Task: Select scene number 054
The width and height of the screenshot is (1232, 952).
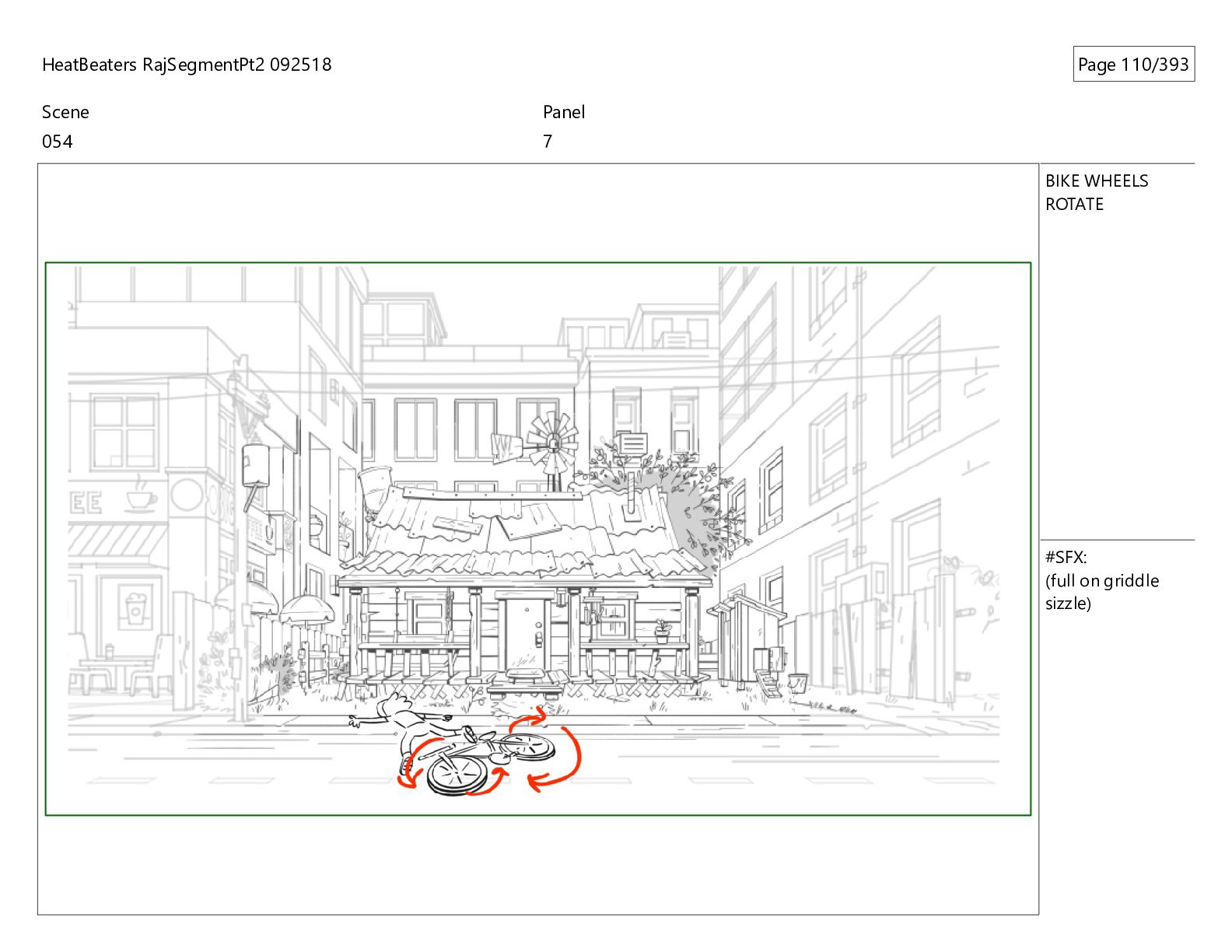Action: coord(58,142)
